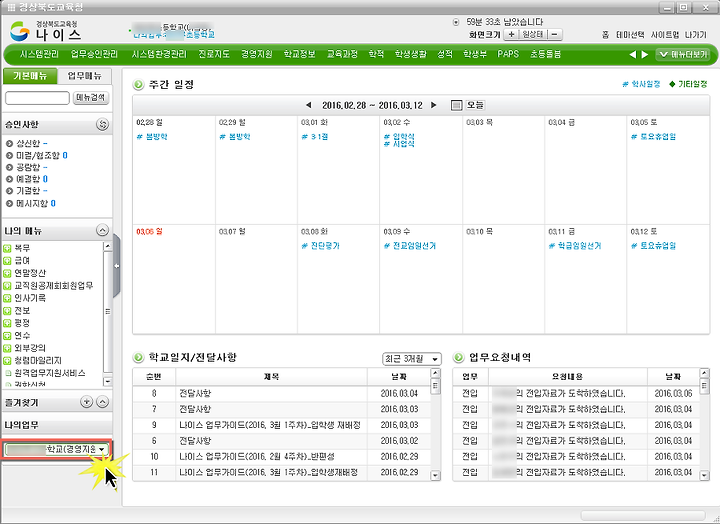Screen dimensions: 720x524
Task: Open 전교임원선거 event on 03.09
Action: [414, 246]
